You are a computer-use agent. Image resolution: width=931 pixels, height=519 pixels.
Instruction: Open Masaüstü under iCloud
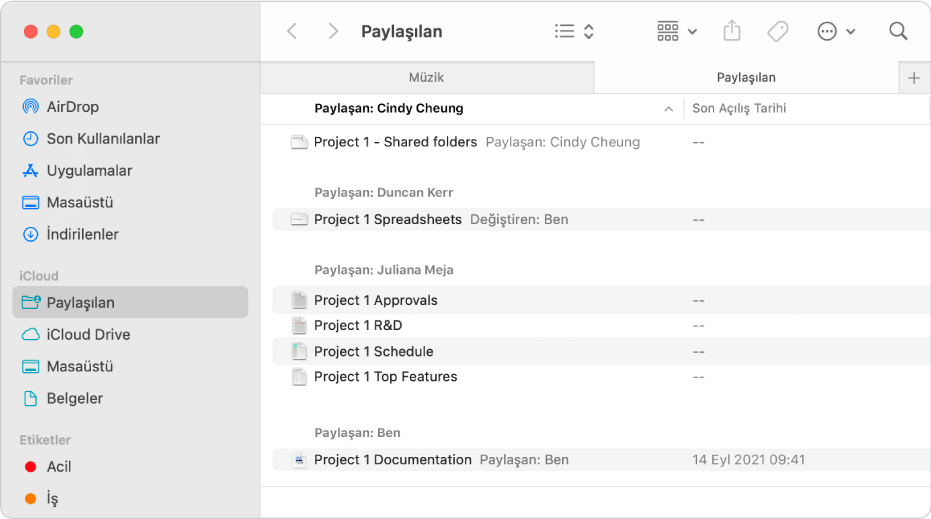80,366
